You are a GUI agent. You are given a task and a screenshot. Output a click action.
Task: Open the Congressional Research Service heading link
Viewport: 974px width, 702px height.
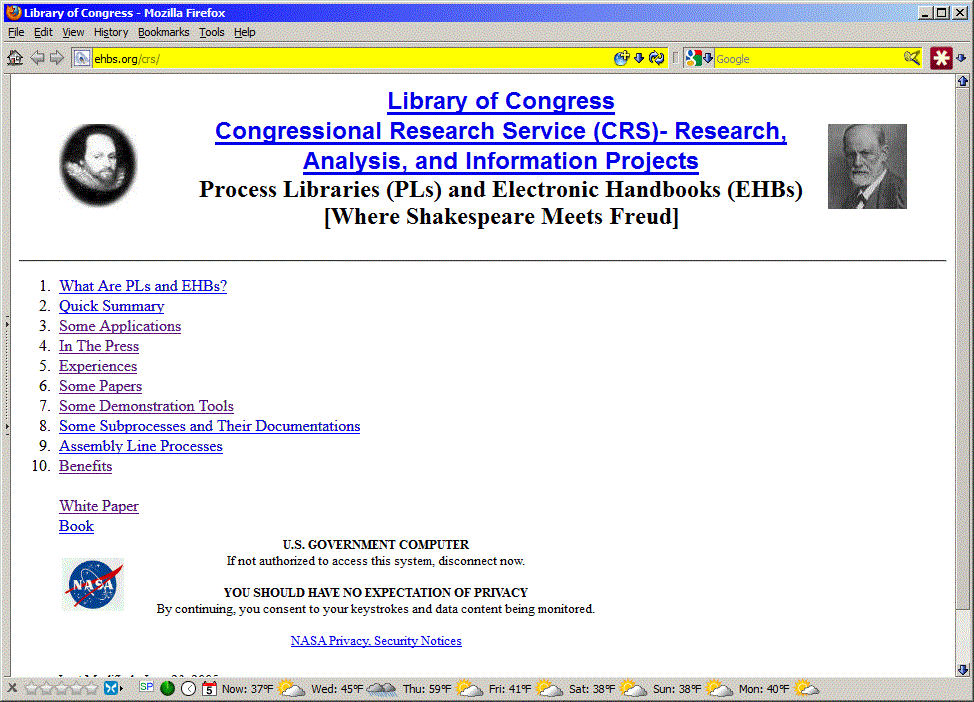(x=501, y=146)
